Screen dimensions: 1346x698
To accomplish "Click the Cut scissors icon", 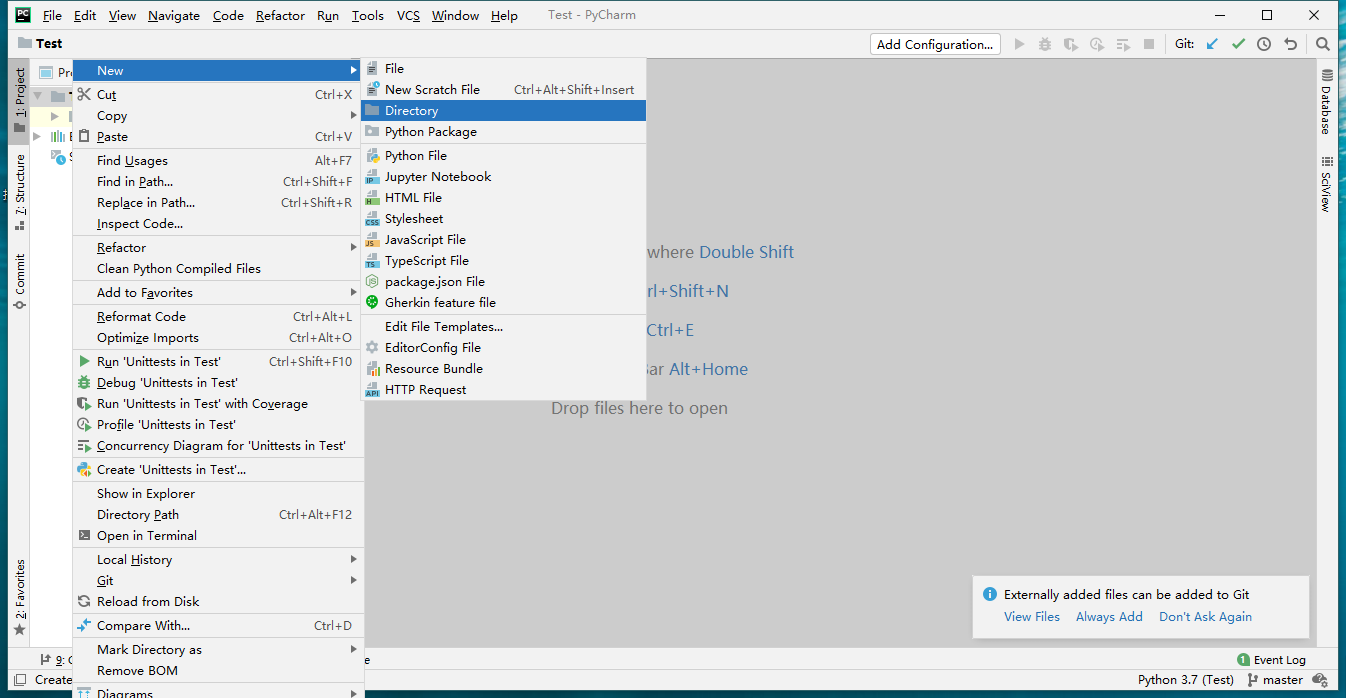I will point(84,95).
